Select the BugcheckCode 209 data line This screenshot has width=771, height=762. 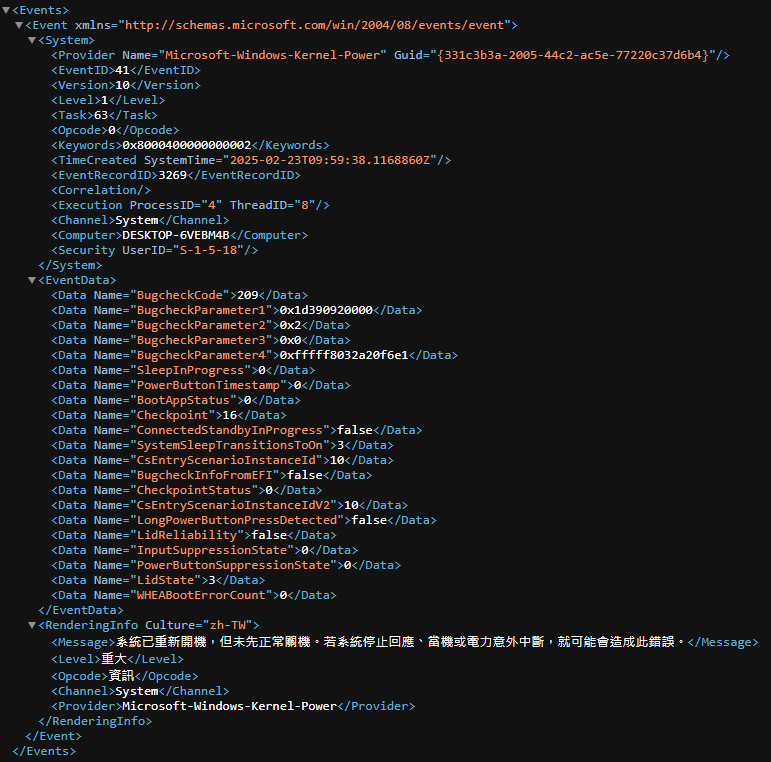[179, 295]
